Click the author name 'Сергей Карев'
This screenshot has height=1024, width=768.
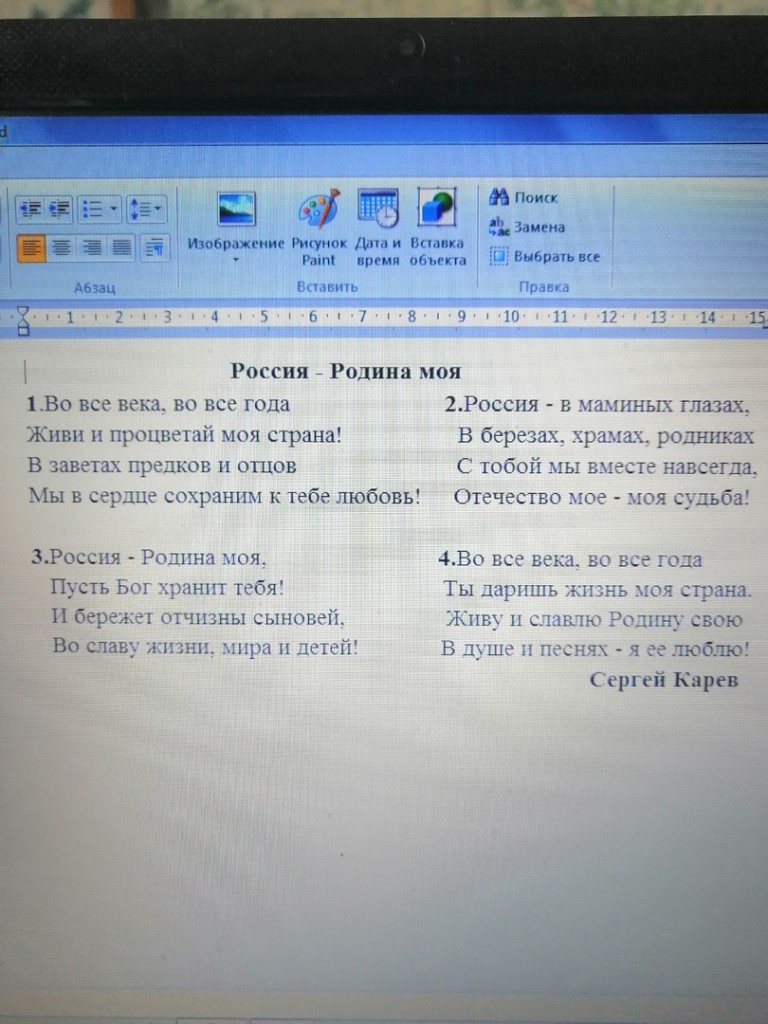(x=664, y=680)
